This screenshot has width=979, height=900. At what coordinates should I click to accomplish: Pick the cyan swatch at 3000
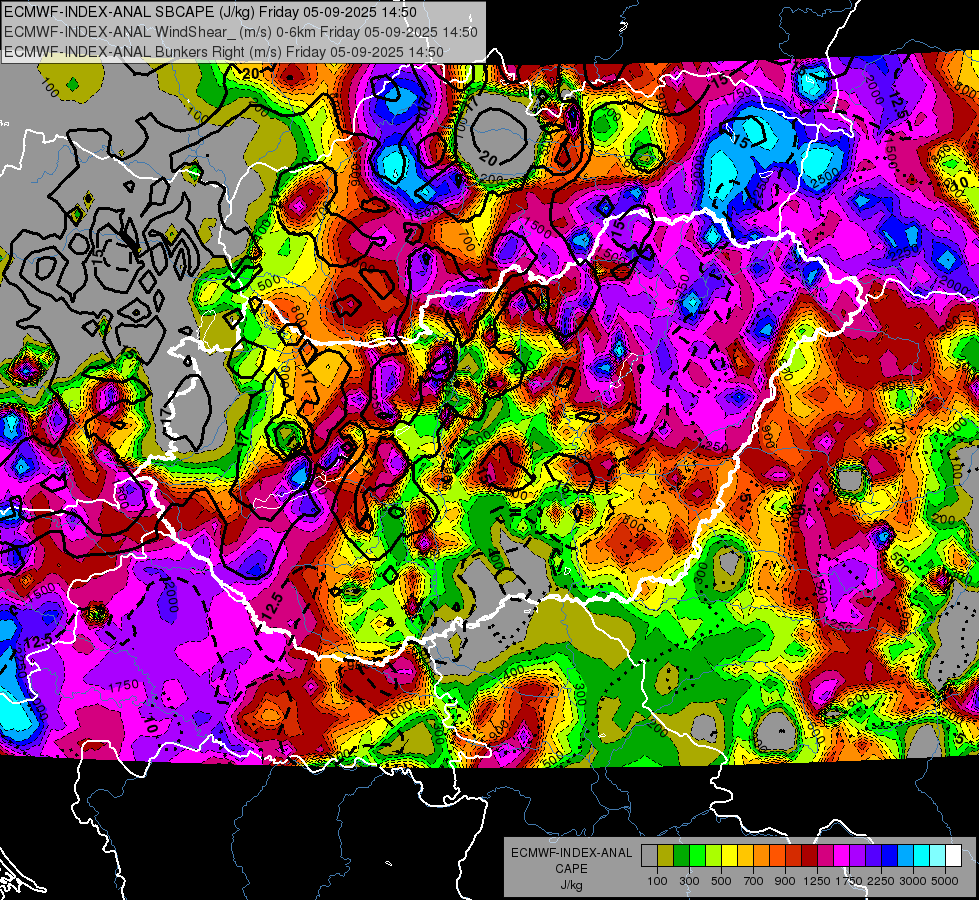point(922,855)
